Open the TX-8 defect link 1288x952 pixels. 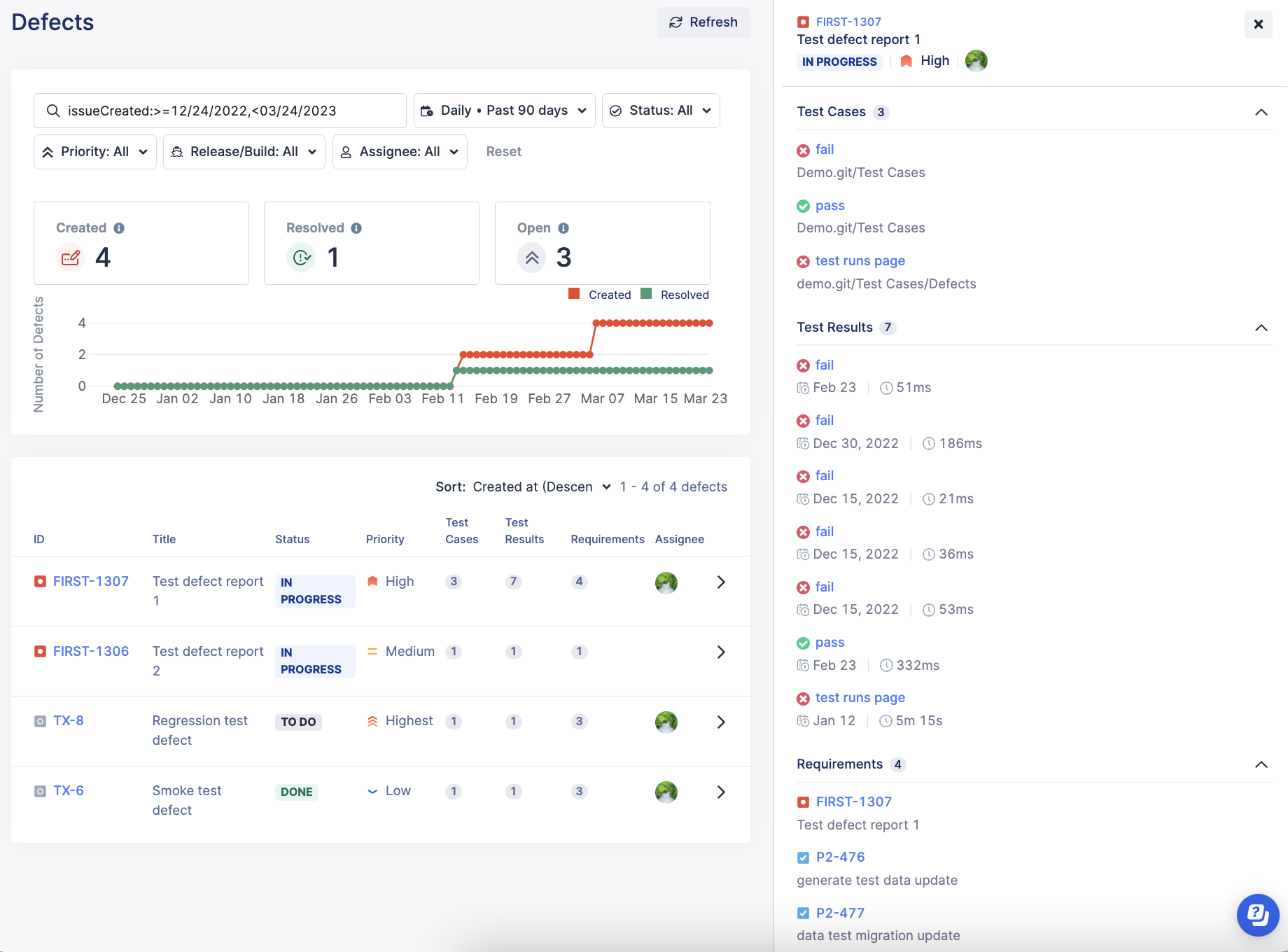69,721
